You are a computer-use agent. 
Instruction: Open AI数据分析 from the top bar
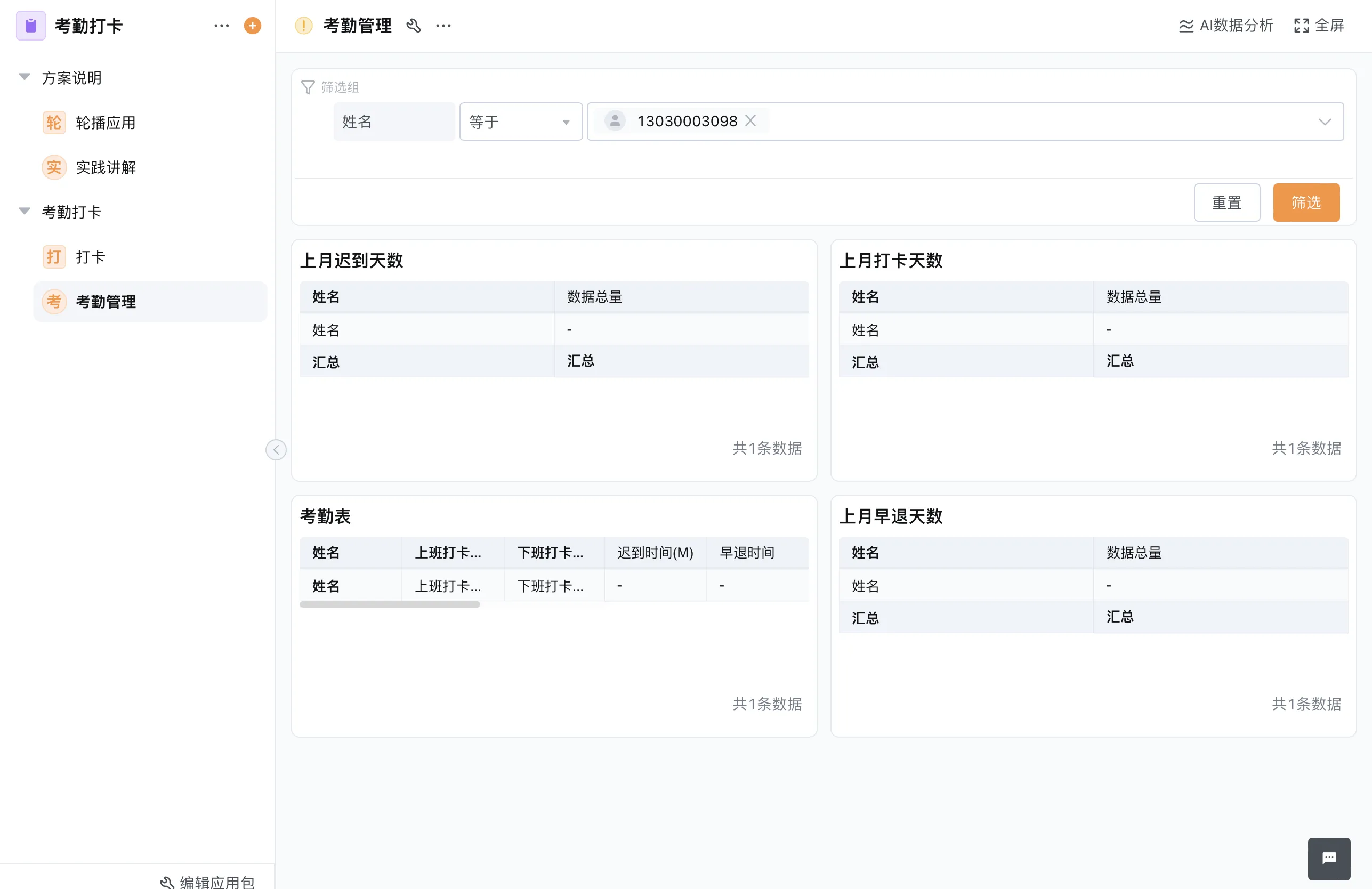(x=1224, y=26)
